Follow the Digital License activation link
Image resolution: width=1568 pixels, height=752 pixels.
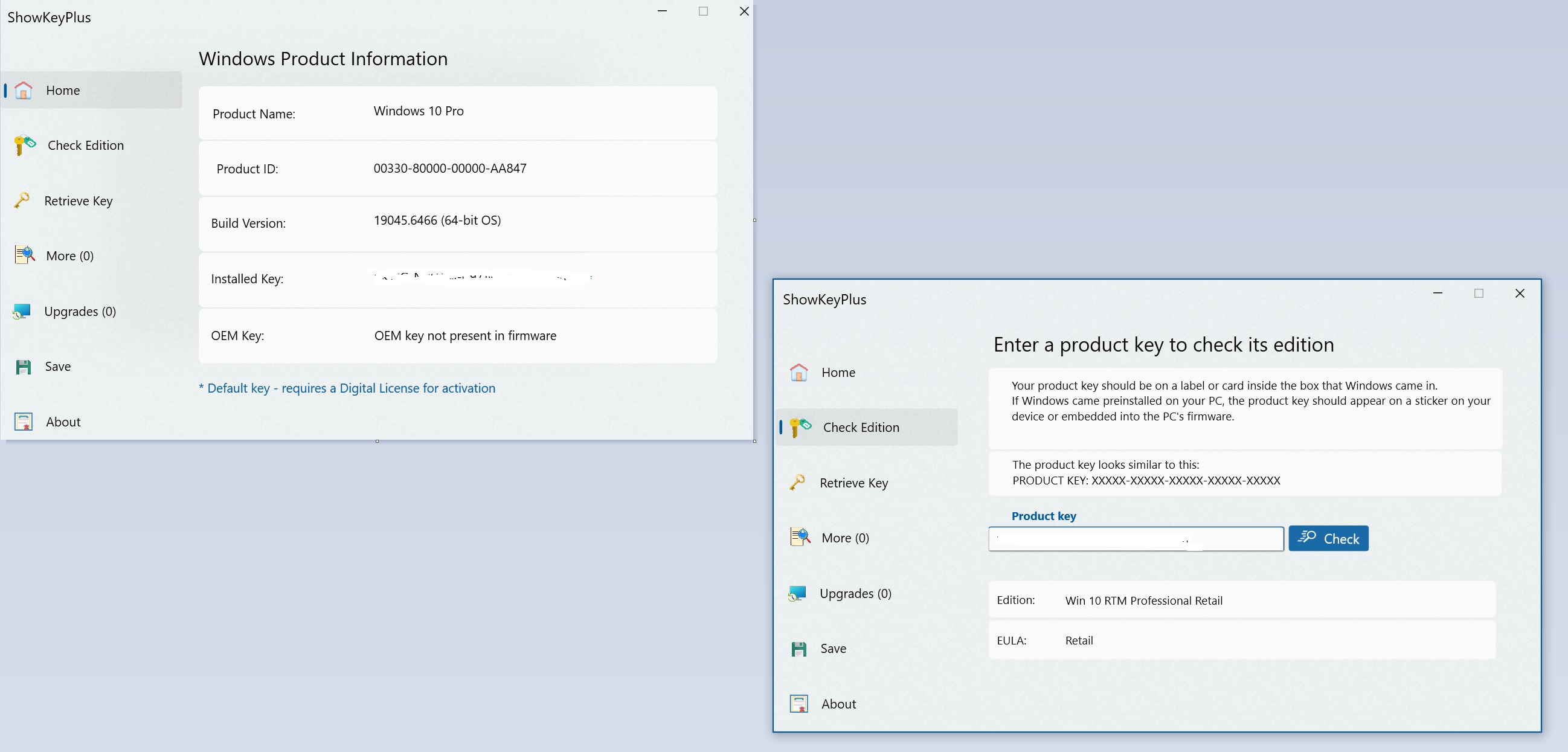[347, 388]
